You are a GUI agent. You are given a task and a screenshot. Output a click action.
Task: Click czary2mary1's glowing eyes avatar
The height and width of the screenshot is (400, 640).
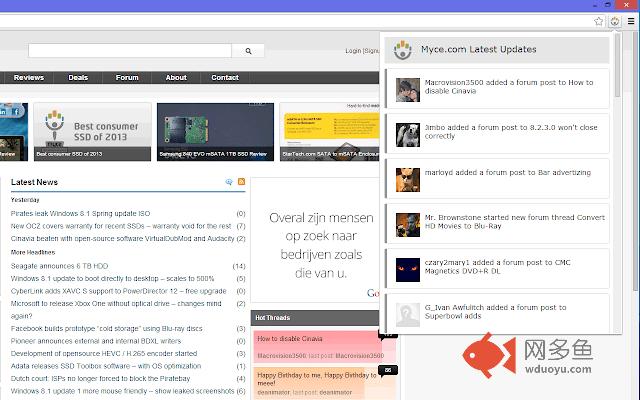[x=408, y=270]
